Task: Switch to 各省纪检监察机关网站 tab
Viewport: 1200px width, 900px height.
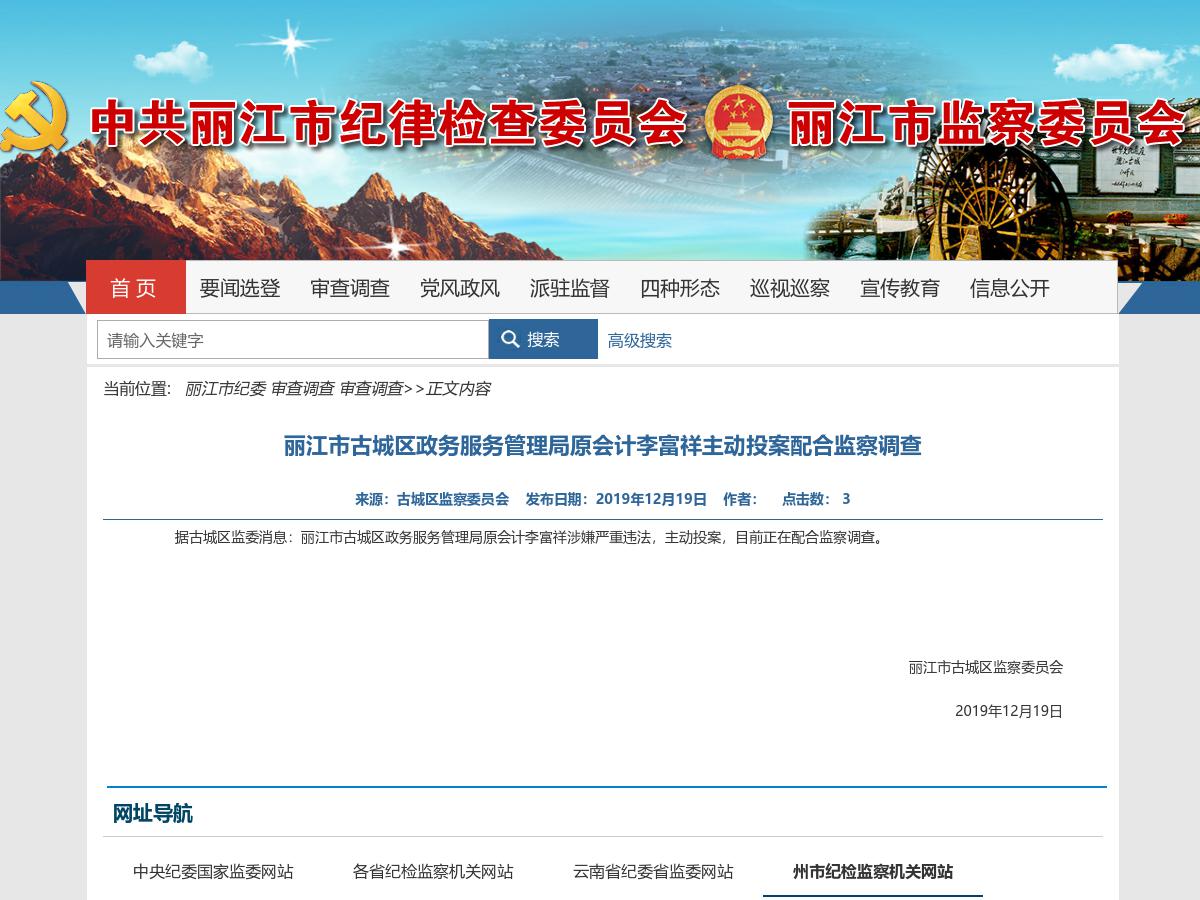Action: (433, 871)
